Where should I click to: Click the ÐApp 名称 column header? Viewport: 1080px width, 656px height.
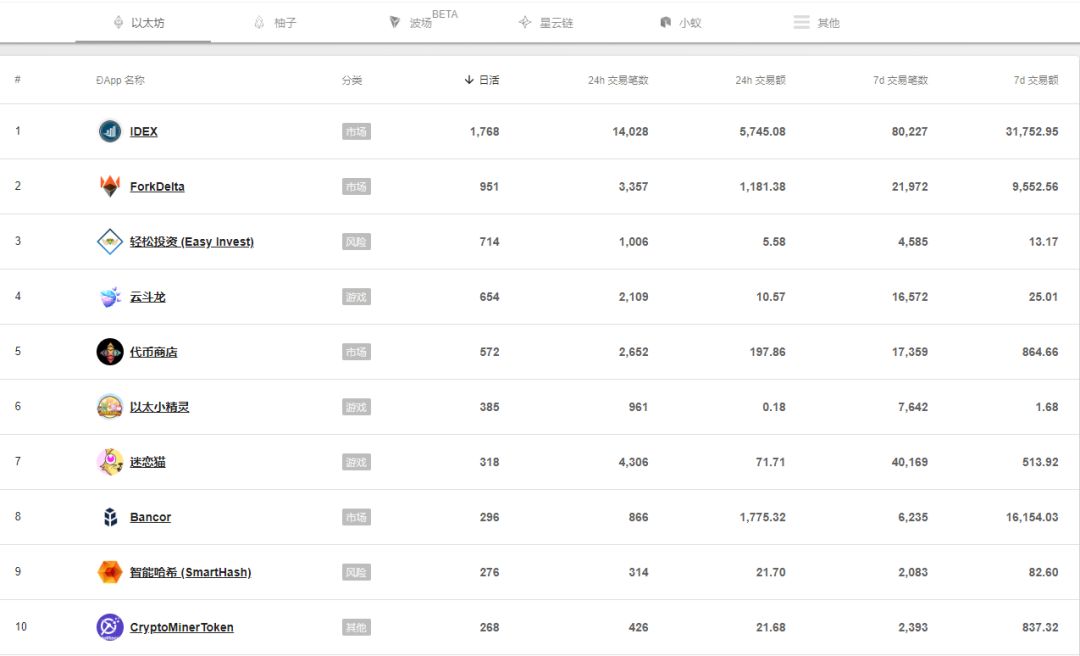pyautogui.click(x=121, y=80)
